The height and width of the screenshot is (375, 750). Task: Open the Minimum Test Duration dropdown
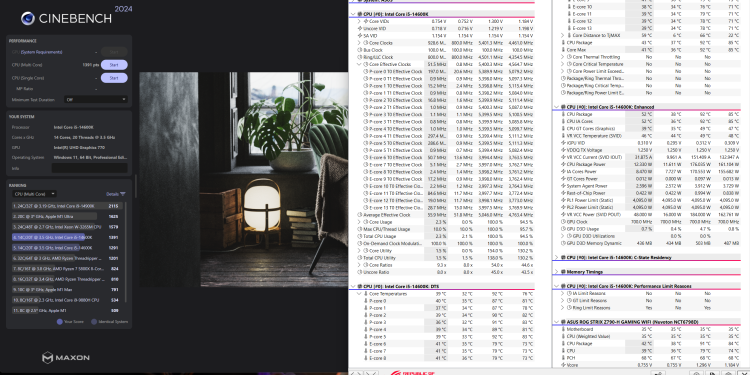96,99
